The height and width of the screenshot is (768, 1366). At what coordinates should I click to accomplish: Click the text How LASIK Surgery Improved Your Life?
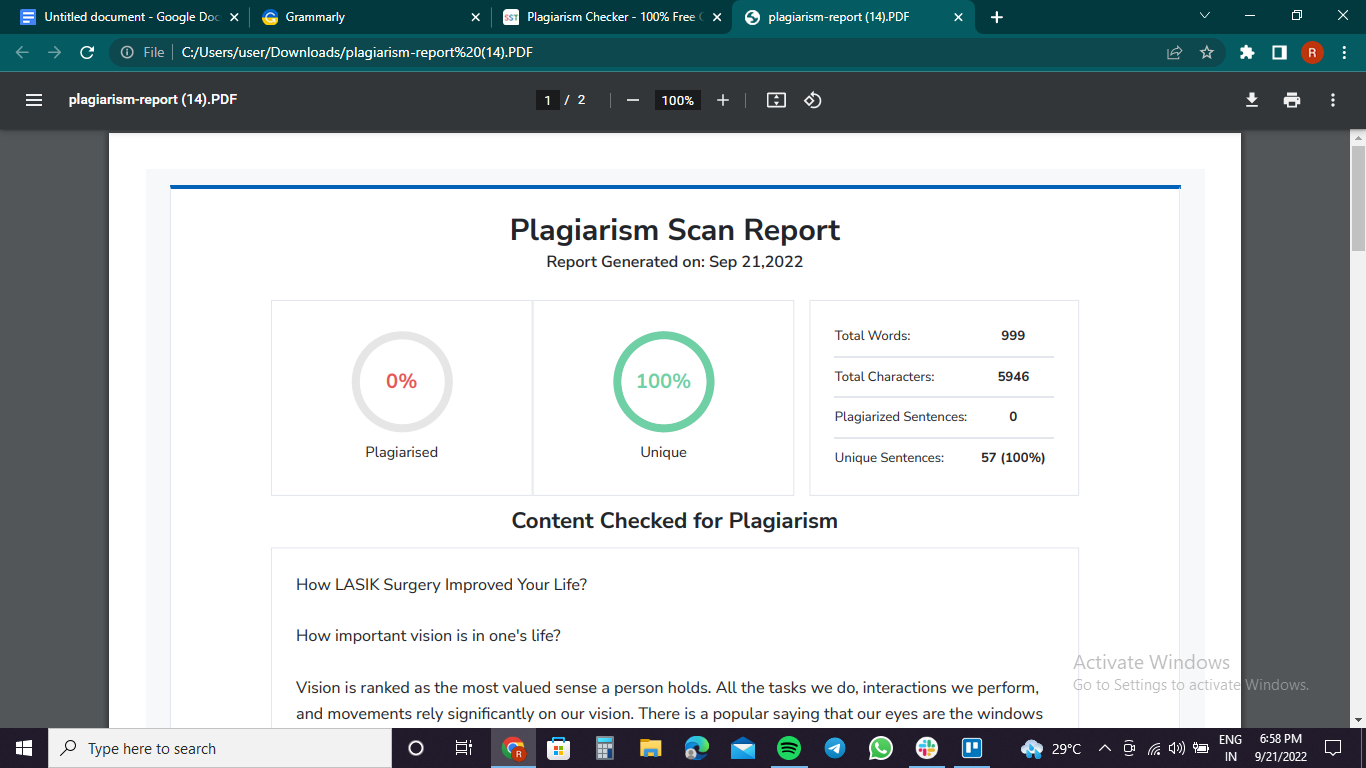point(441,584)
